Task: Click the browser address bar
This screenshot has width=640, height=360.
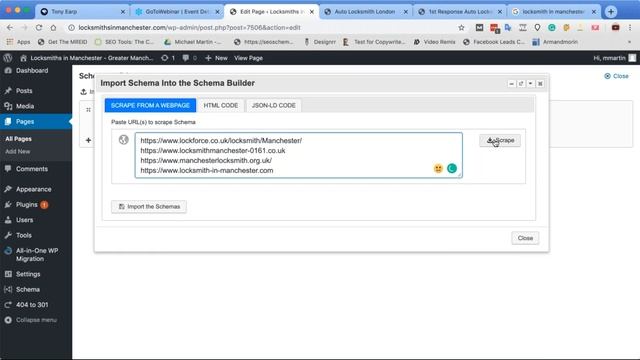Action: [261, 28]
